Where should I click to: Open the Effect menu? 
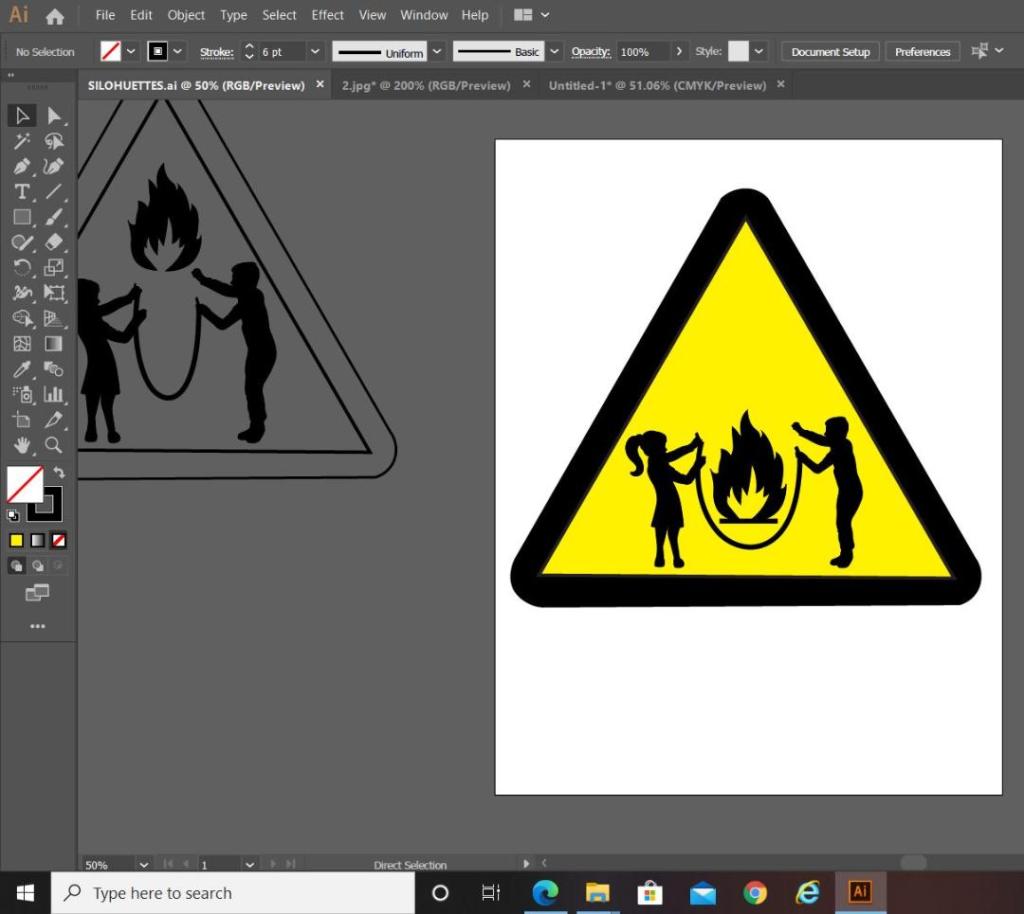point(327,15)
